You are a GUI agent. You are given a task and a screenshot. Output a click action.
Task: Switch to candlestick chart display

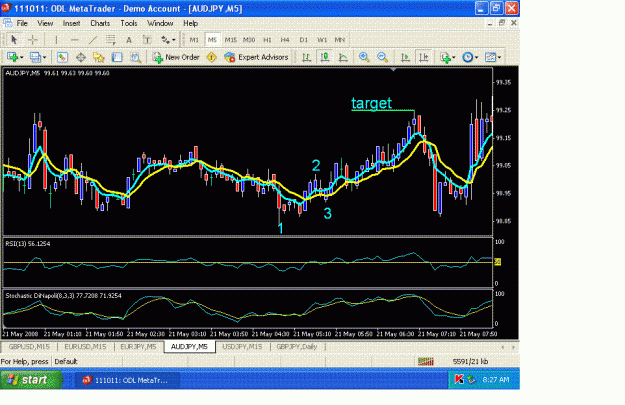click(325, 57)
